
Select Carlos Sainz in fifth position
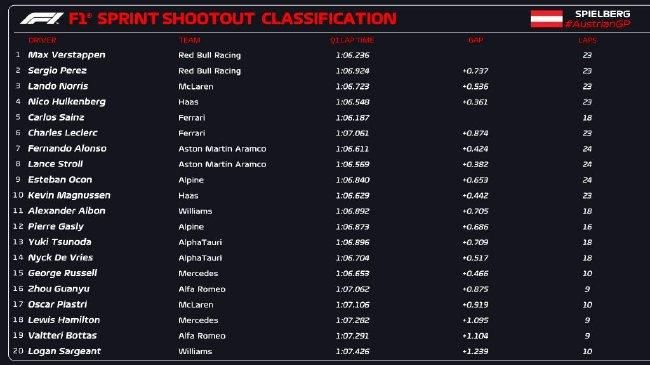click(56, 117)
